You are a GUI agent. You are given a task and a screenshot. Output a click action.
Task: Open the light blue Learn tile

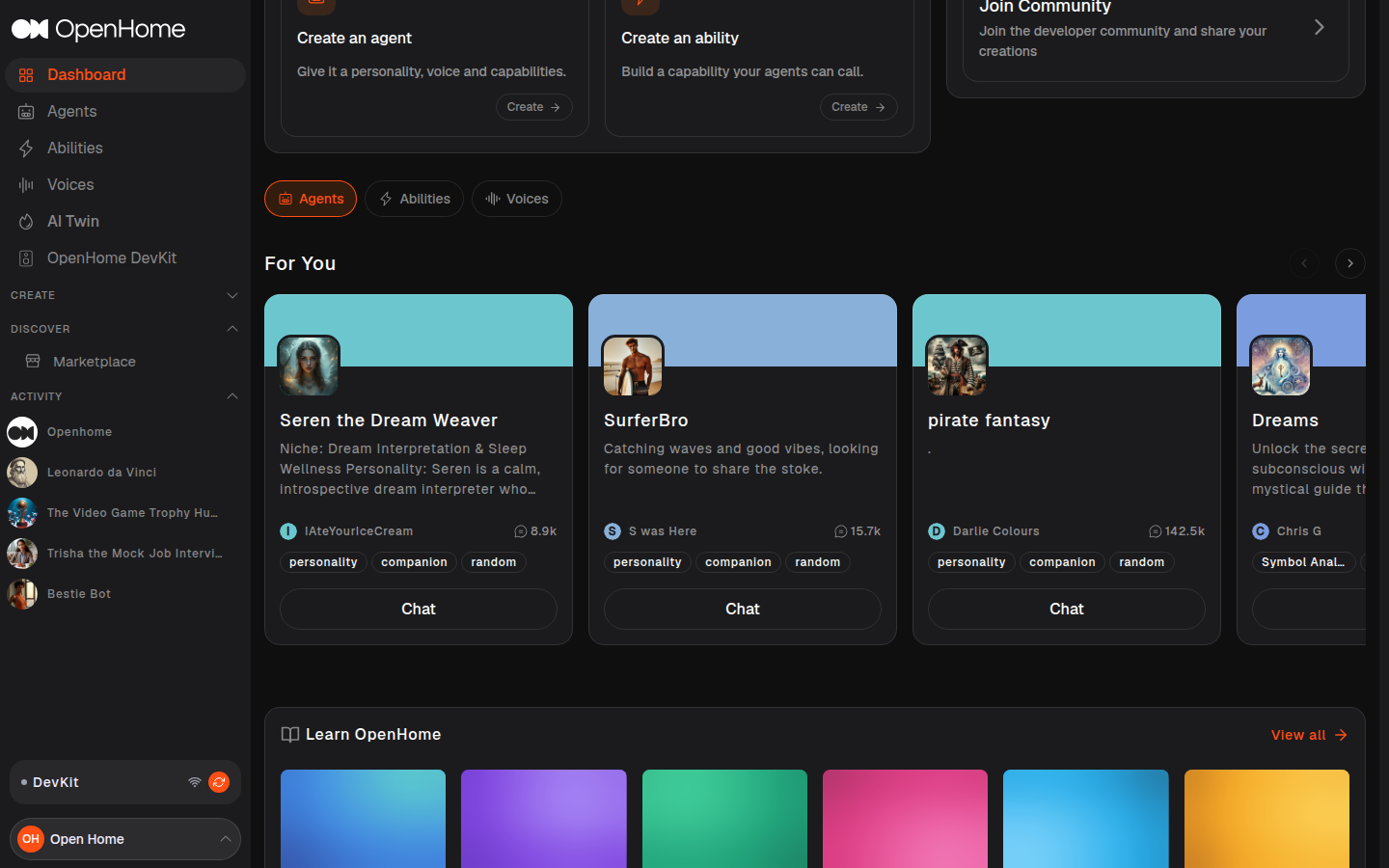point(1086,819)
